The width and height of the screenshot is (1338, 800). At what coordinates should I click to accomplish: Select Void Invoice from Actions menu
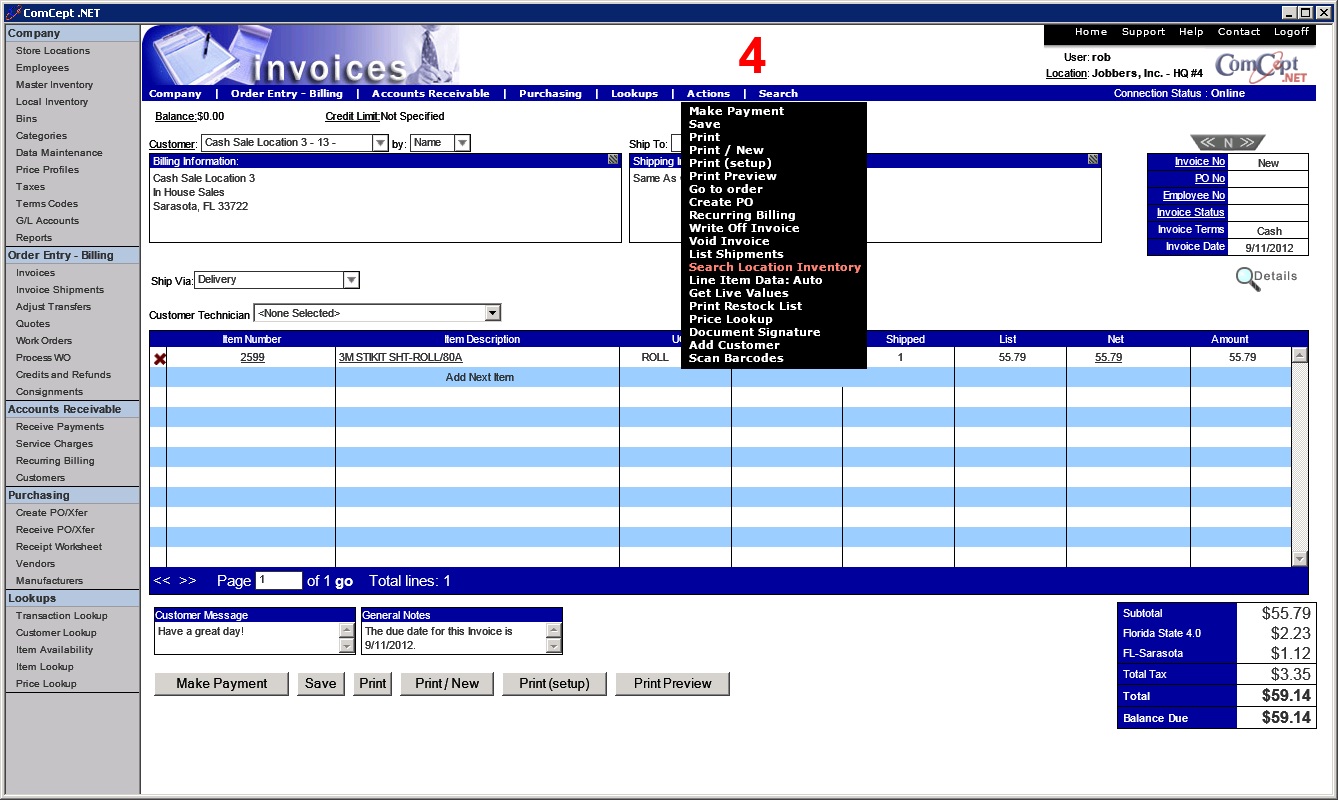pyautogui.click(x=729, y=241)
